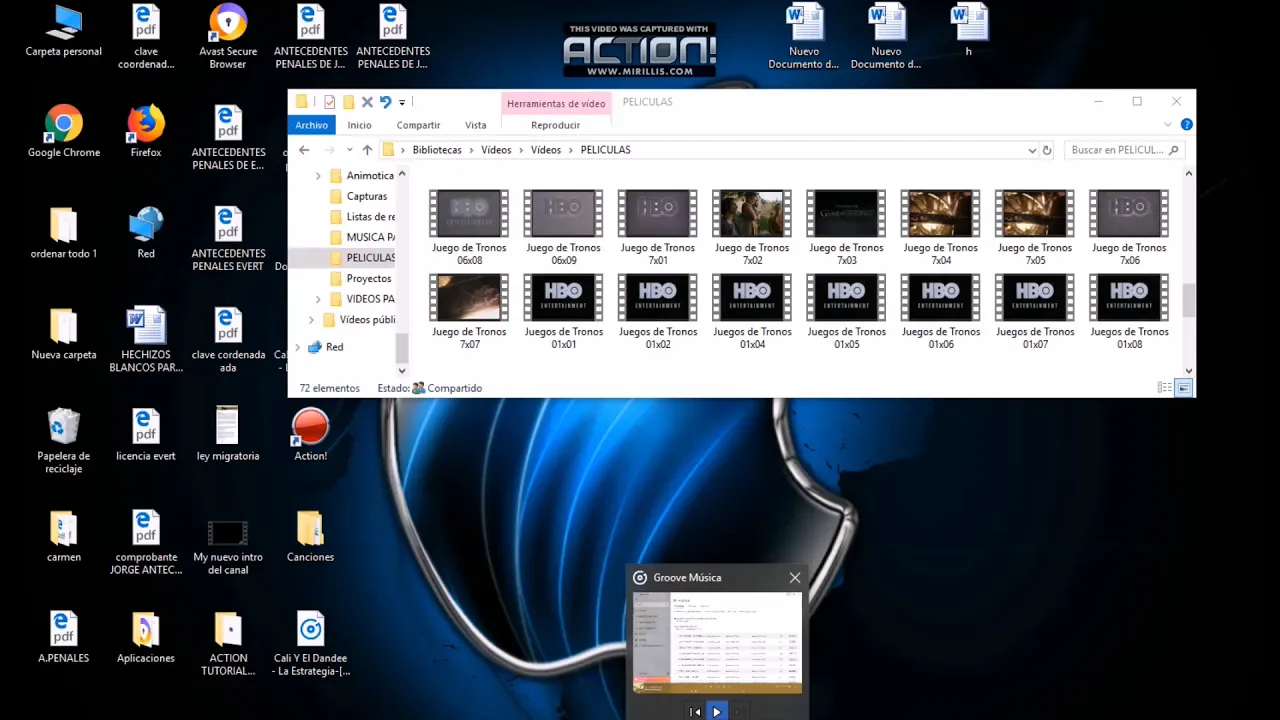Image resolution: width=1280 pixels, height=720 pixels.
Task: Select the Red network desktop icon
Action: tap(146, 233)
